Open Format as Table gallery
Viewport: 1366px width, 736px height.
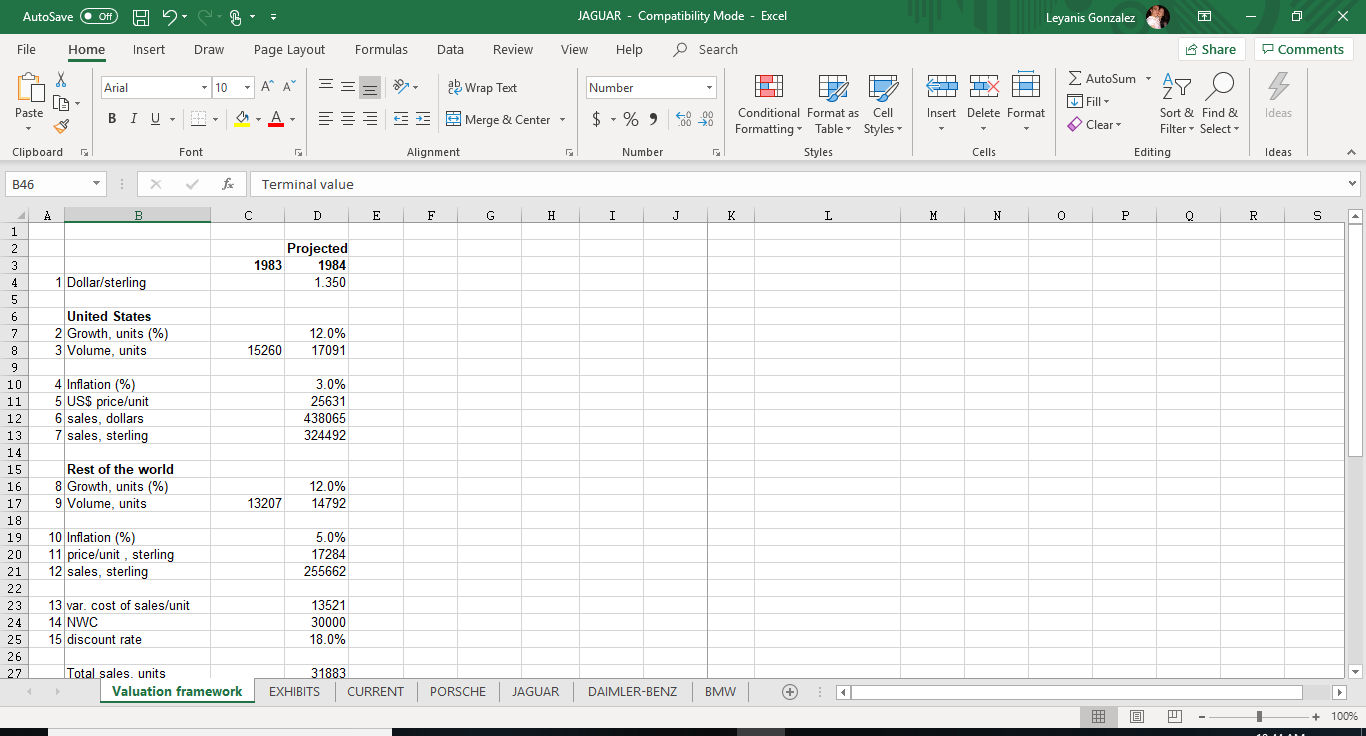[832, 104]
